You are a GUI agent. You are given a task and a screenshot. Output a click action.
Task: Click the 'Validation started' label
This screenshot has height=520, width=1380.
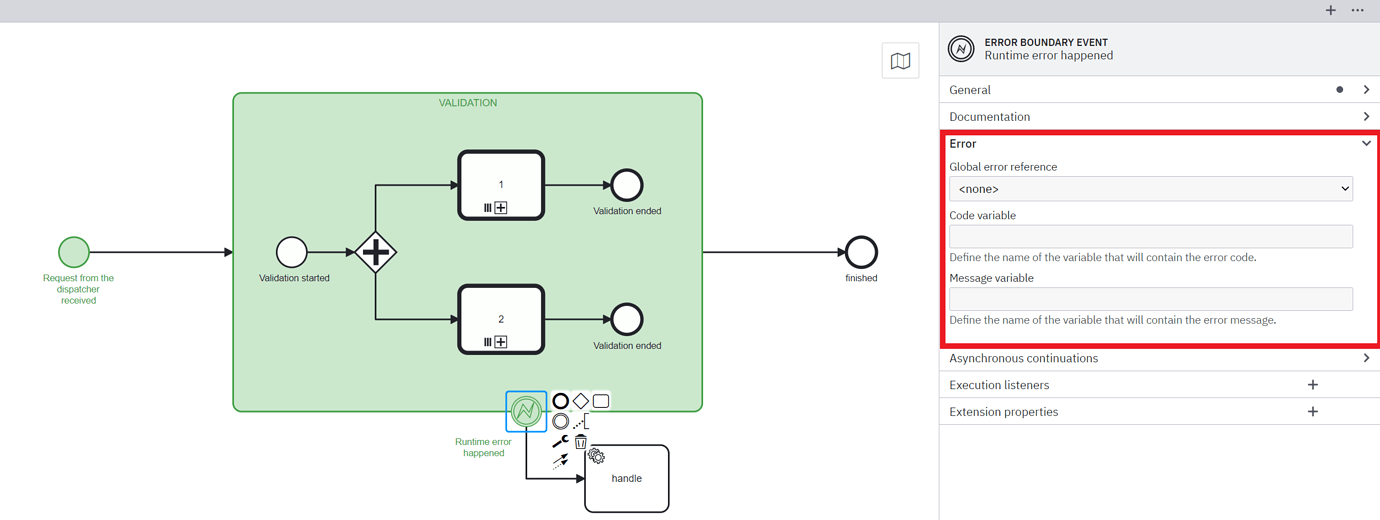(294, 278)
